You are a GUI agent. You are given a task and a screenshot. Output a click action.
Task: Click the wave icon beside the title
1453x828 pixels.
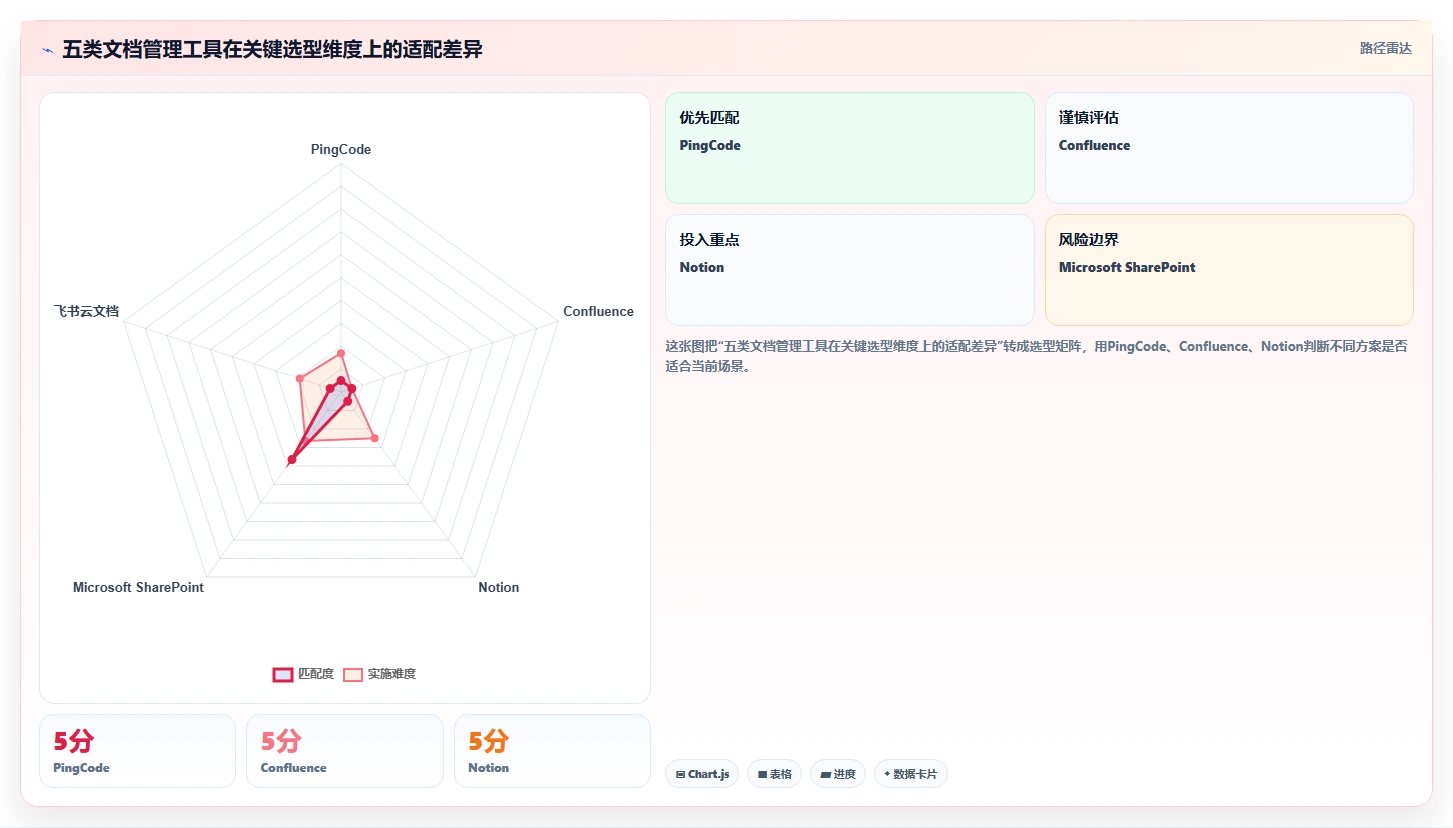(x=48, y=49)
